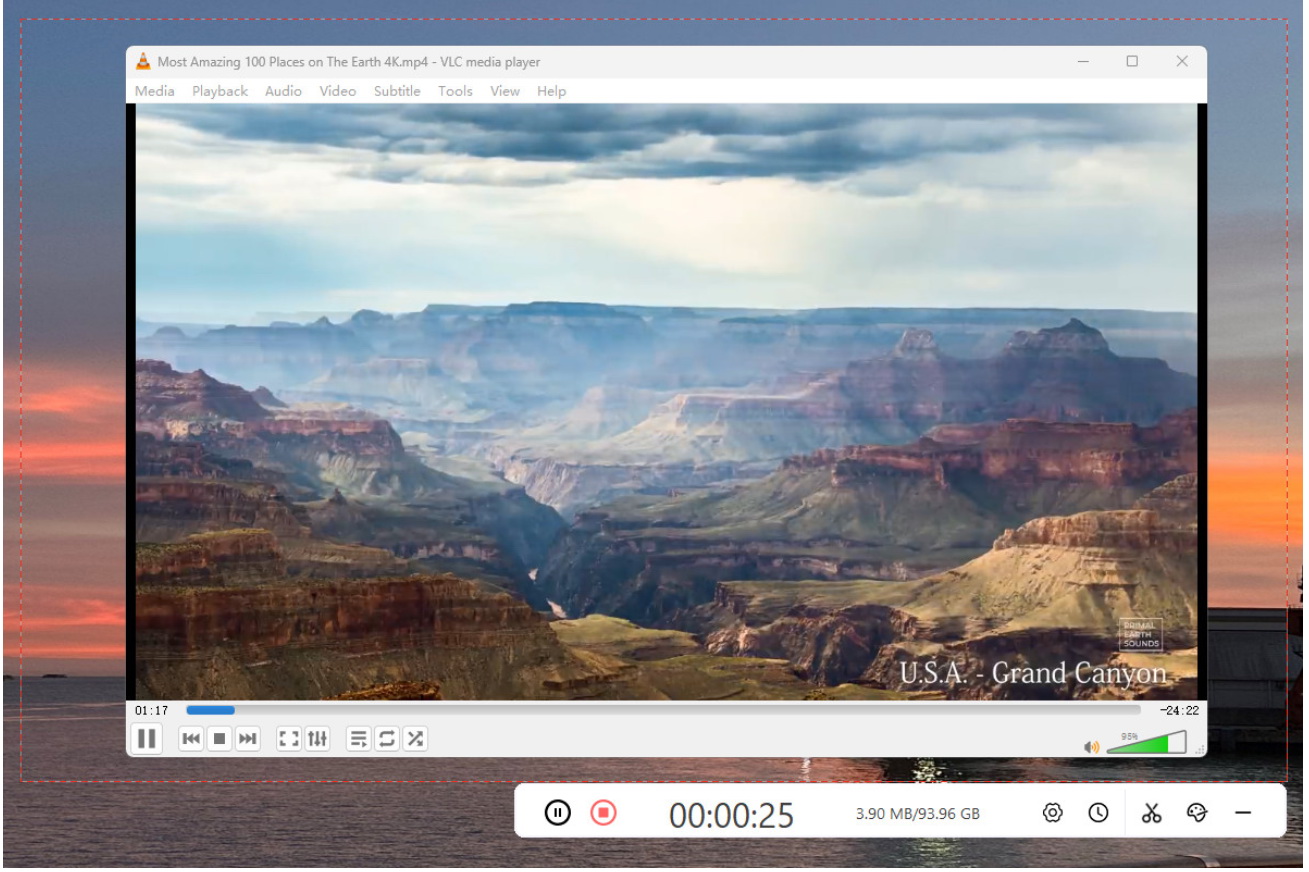Pause the VLC video playback

(x=146, y=739)
